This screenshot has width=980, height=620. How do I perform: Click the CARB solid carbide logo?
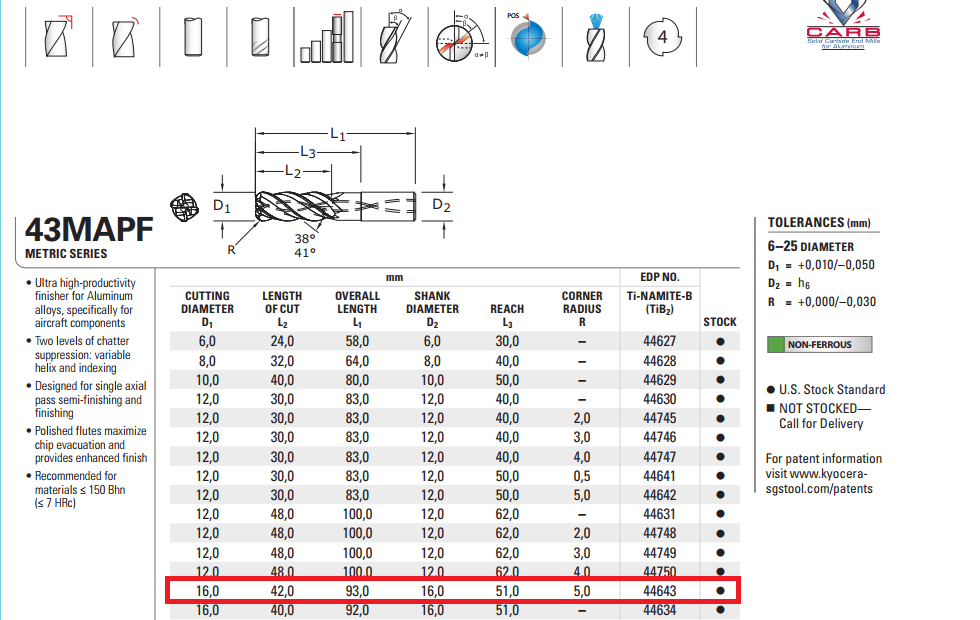[x=843, y=25]
